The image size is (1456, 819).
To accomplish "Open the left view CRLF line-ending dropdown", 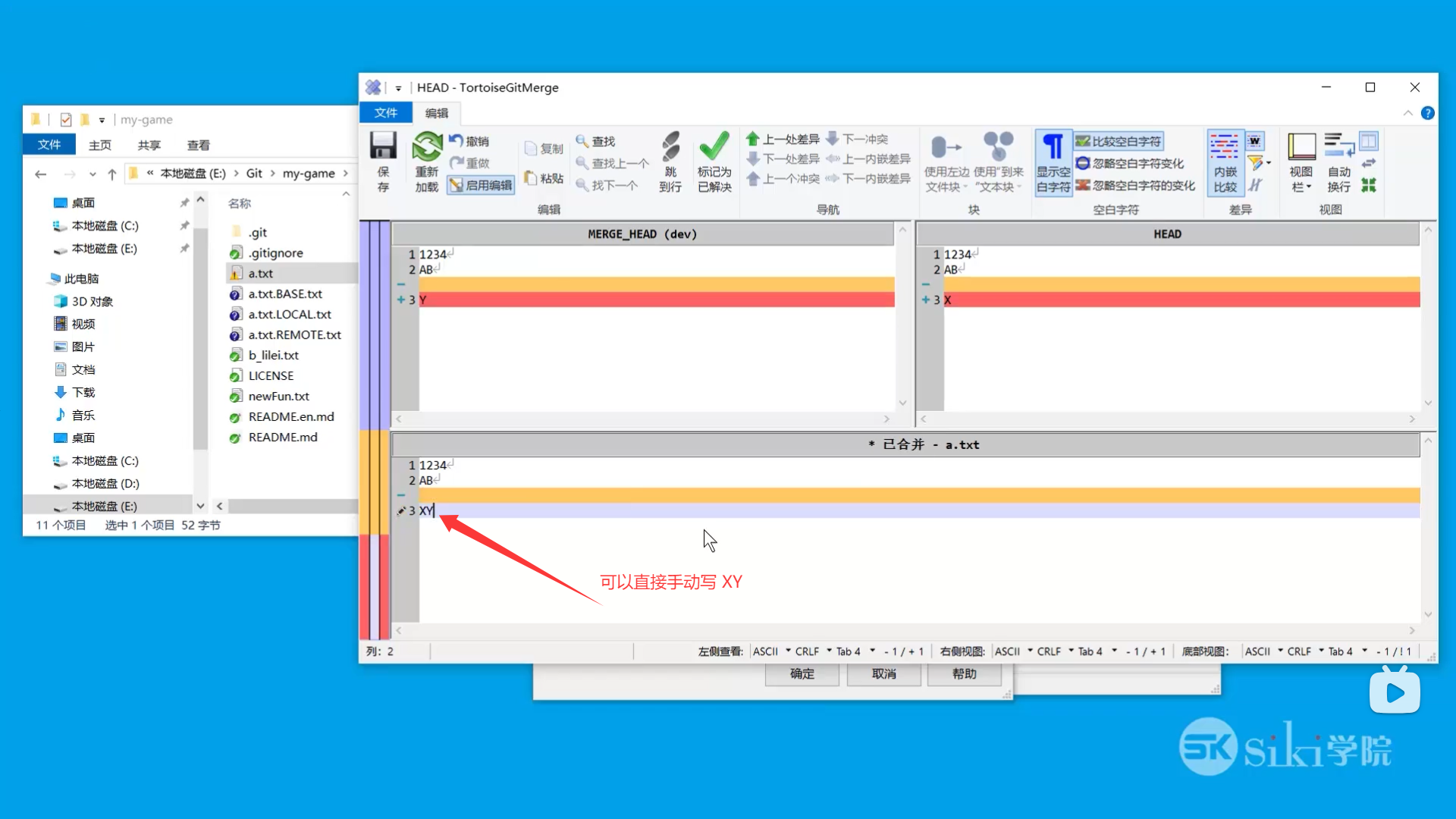I will [813, 651].
